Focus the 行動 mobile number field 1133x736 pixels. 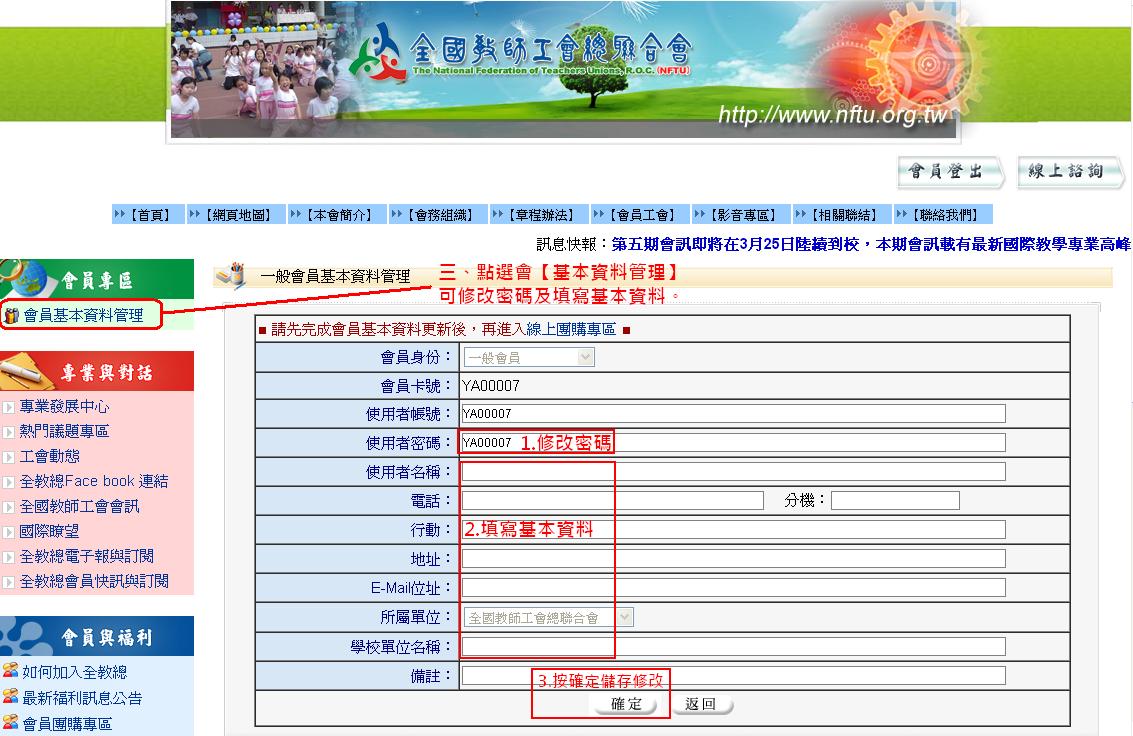(x=733, y=529)
